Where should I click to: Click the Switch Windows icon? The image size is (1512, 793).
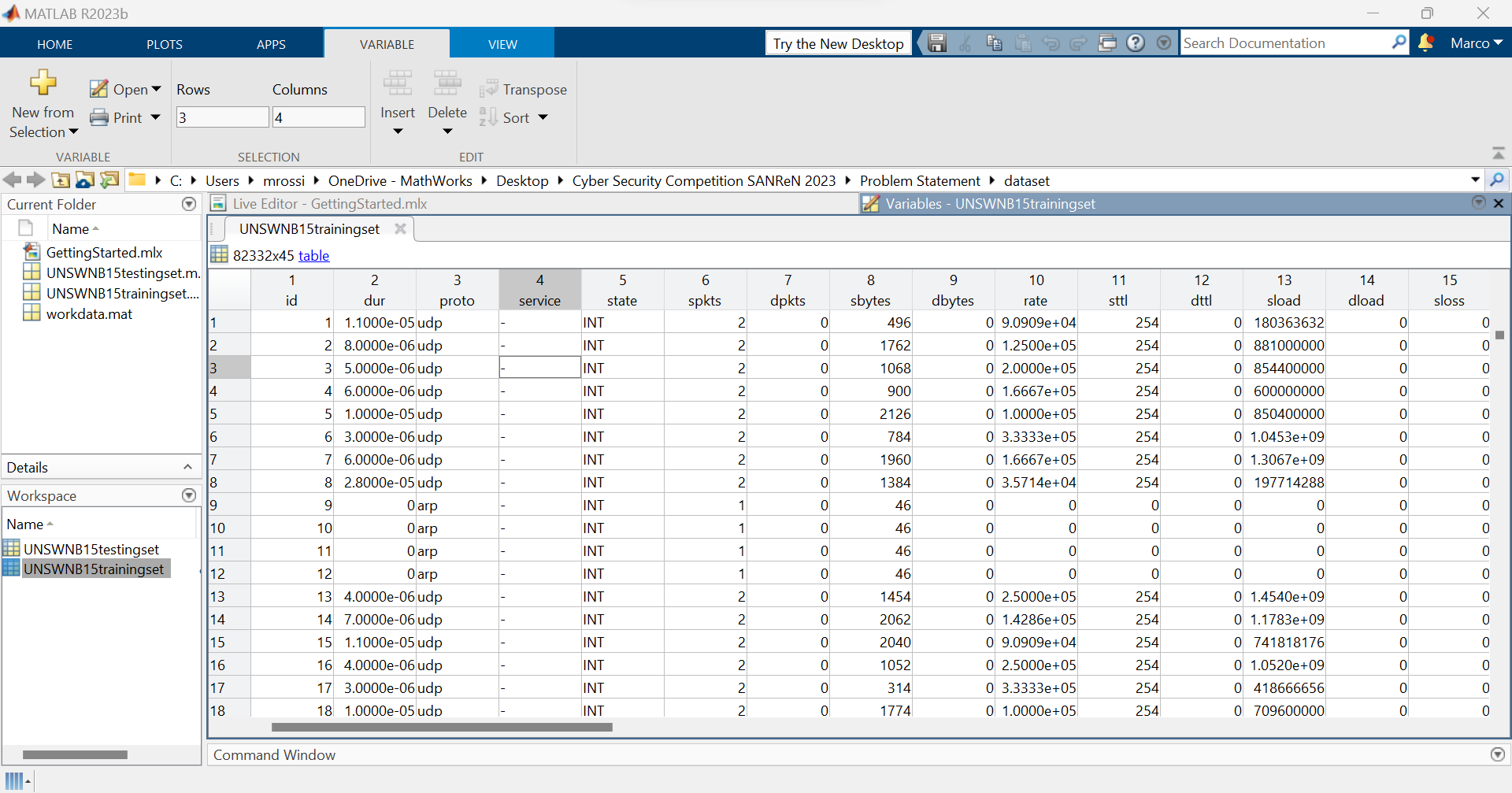coord(1107,43)
